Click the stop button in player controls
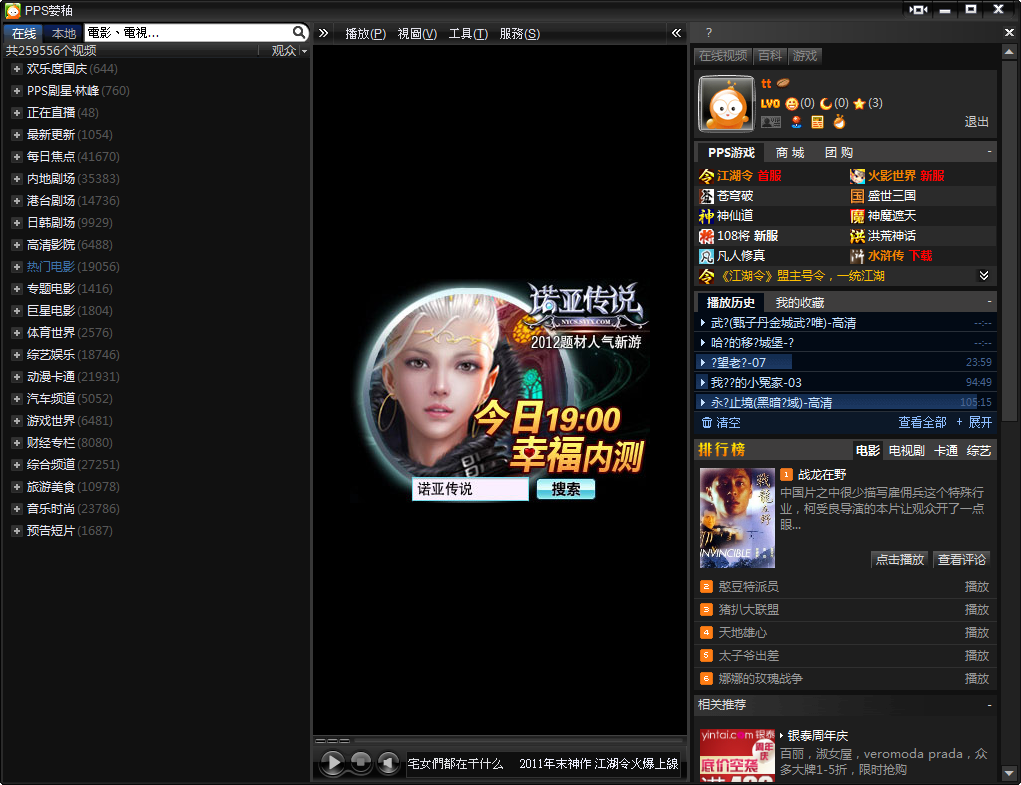Image resolution: width=1021 pixels, height=785 pixels. click(361, 762)
